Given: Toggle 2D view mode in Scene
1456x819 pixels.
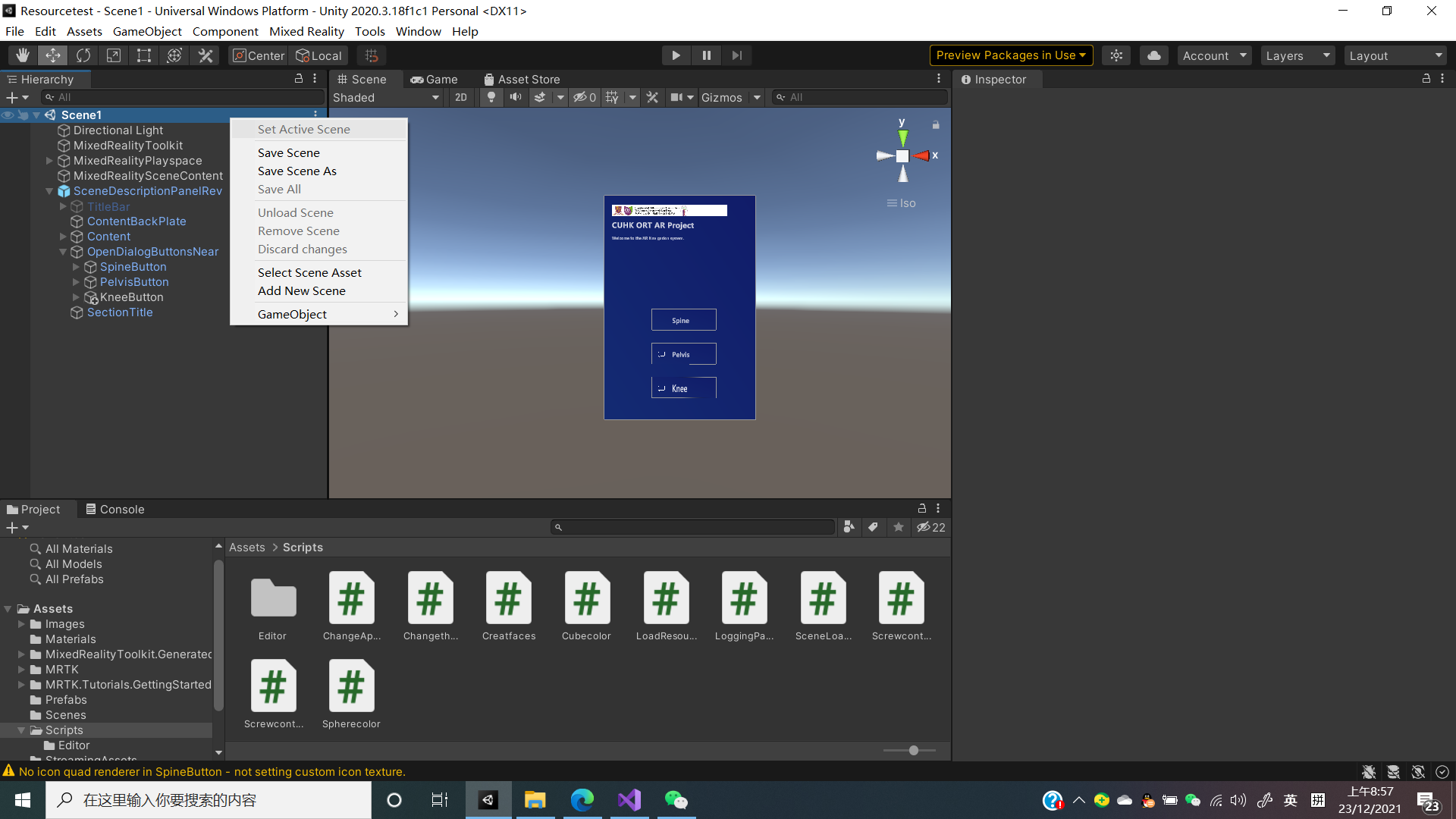Looking at the screenshot, I should 461,97.
